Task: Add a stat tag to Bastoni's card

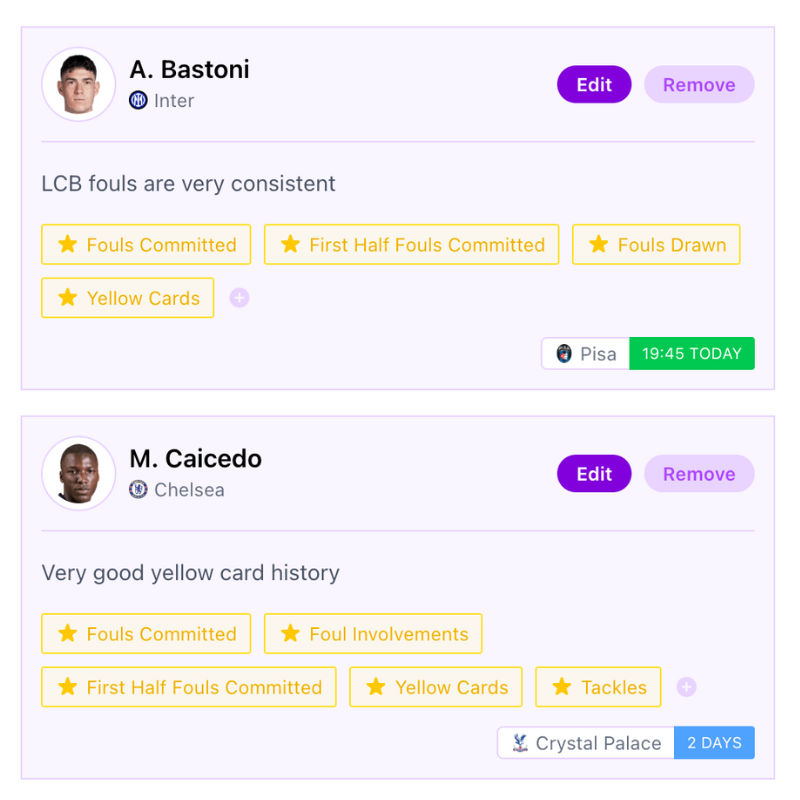Action: coord(239,298)
